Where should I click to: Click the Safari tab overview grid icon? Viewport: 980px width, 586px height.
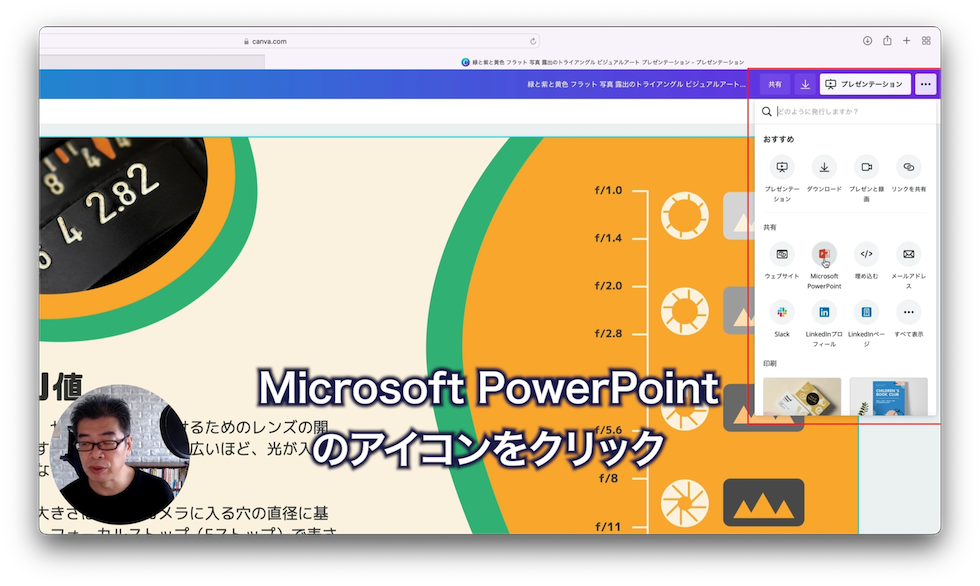926,40
